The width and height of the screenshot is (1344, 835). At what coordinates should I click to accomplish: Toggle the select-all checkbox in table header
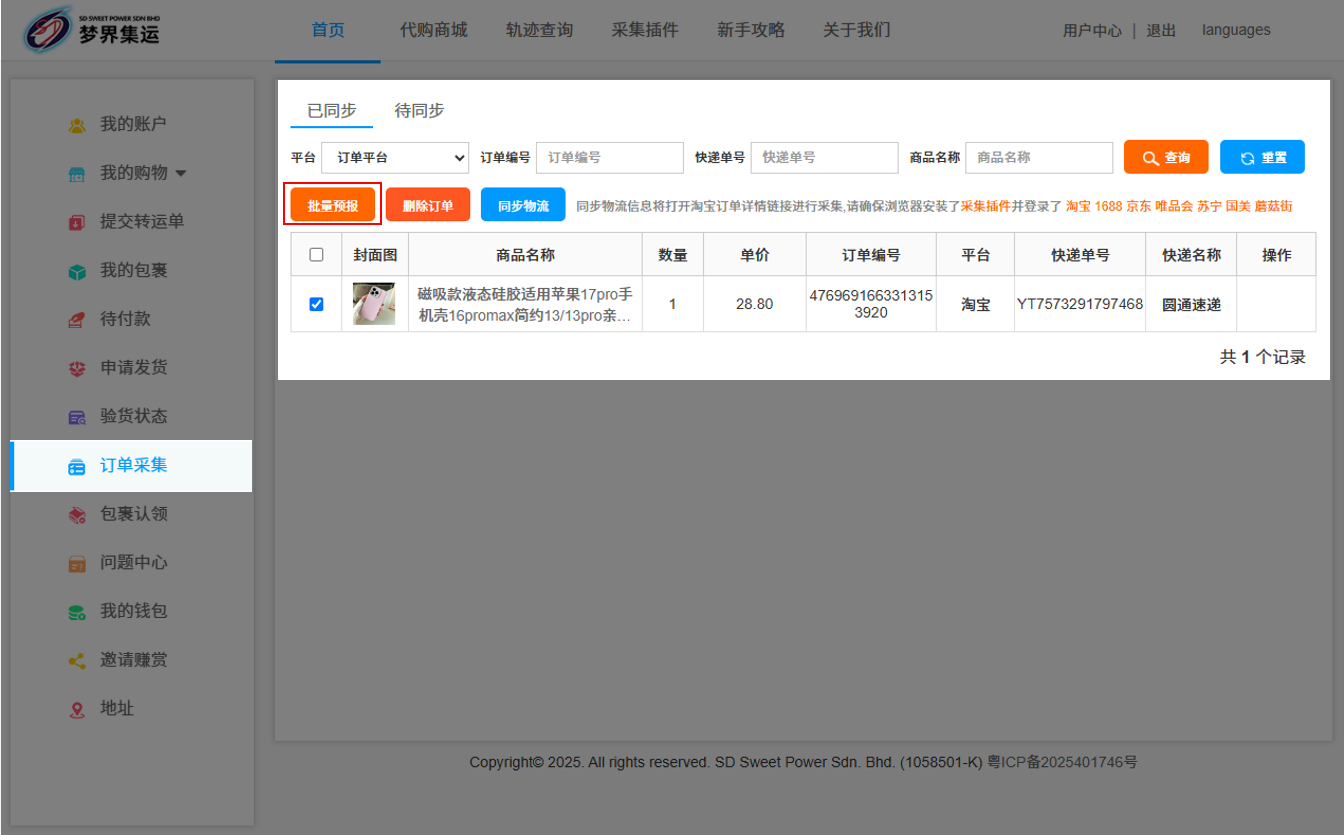(x=316, y=255)
